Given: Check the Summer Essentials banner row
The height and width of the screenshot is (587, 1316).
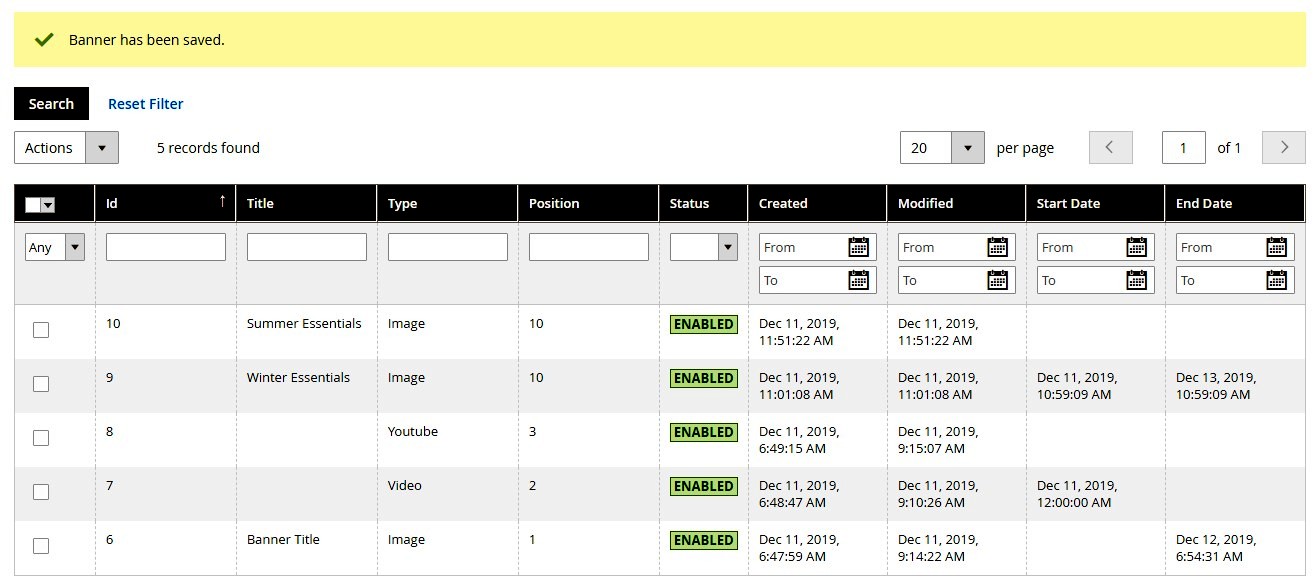Looking at the screenshot, I should [41, 330].
